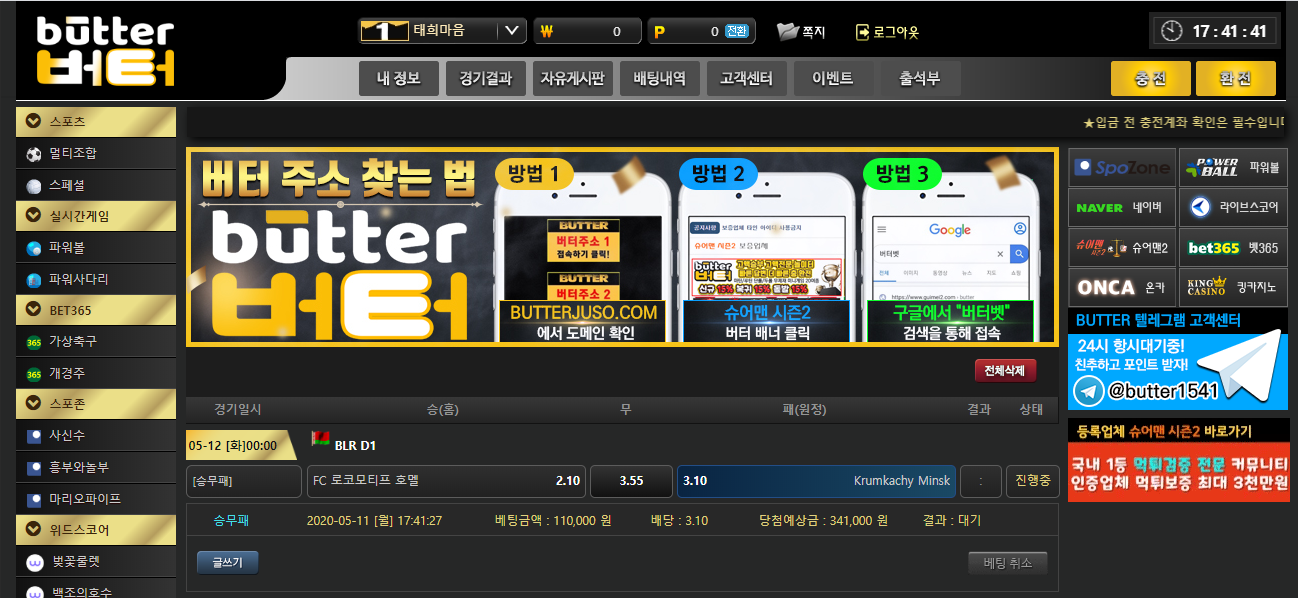Collapse the 실시간게임 sidebar section
The image size is (1298, 598).
[34, 215]
